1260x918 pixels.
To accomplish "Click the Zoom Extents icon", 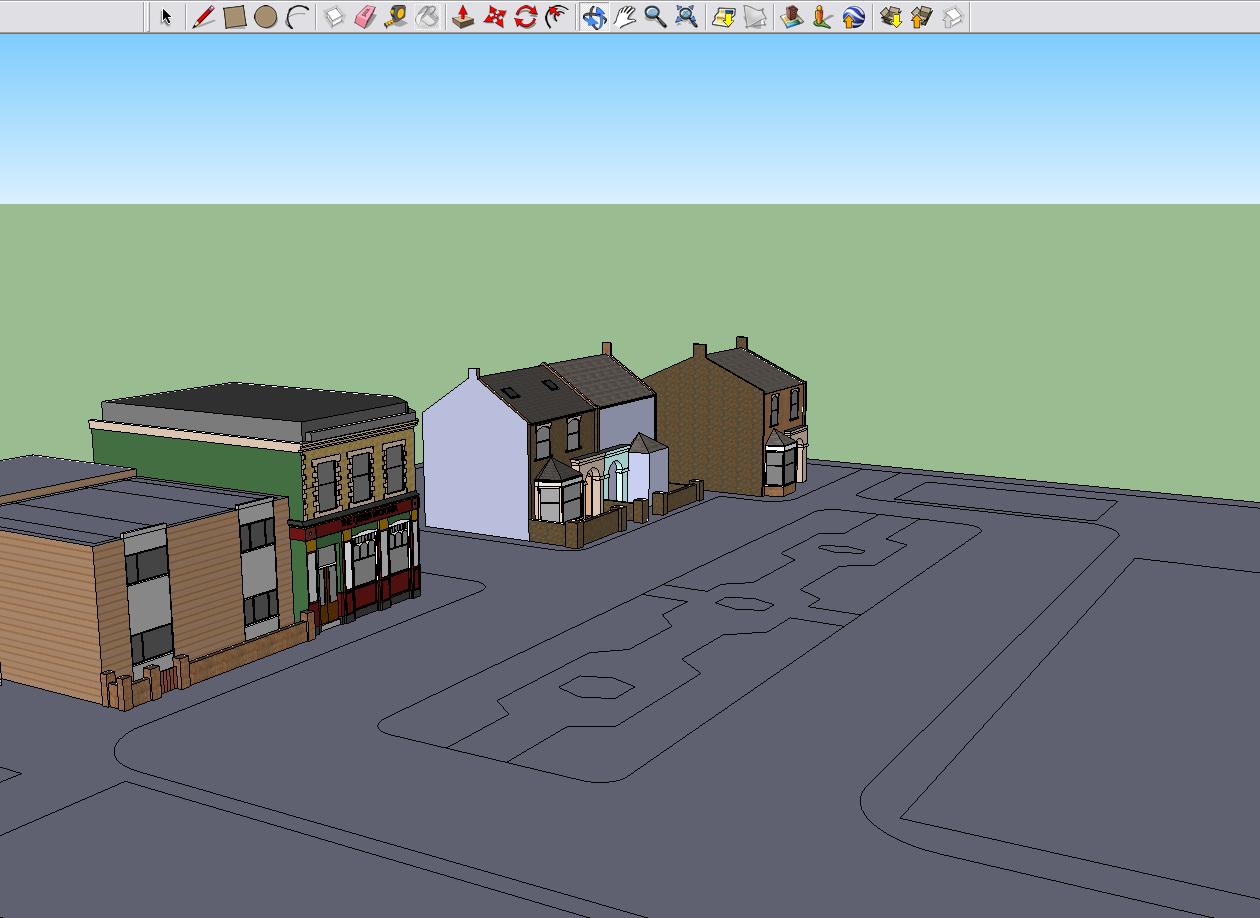I will click(686, 17).
